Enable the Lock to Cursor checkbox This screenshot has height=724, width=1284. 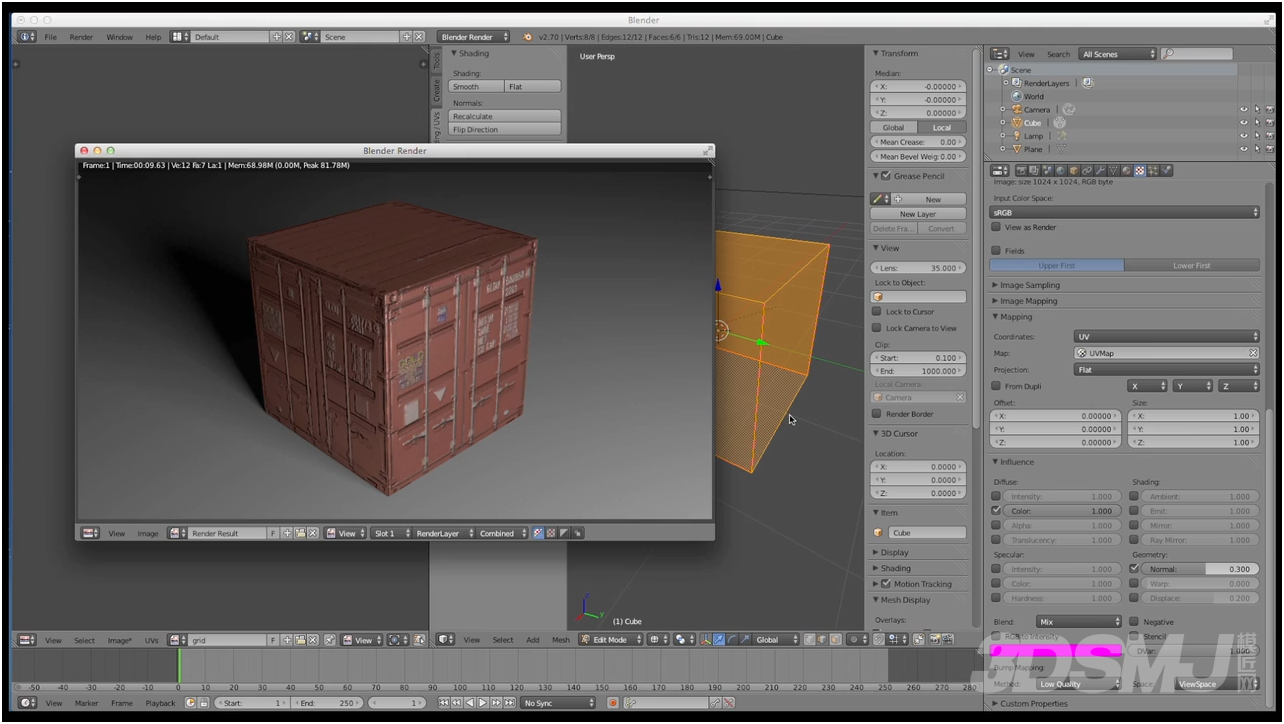(x=877, y=312)
